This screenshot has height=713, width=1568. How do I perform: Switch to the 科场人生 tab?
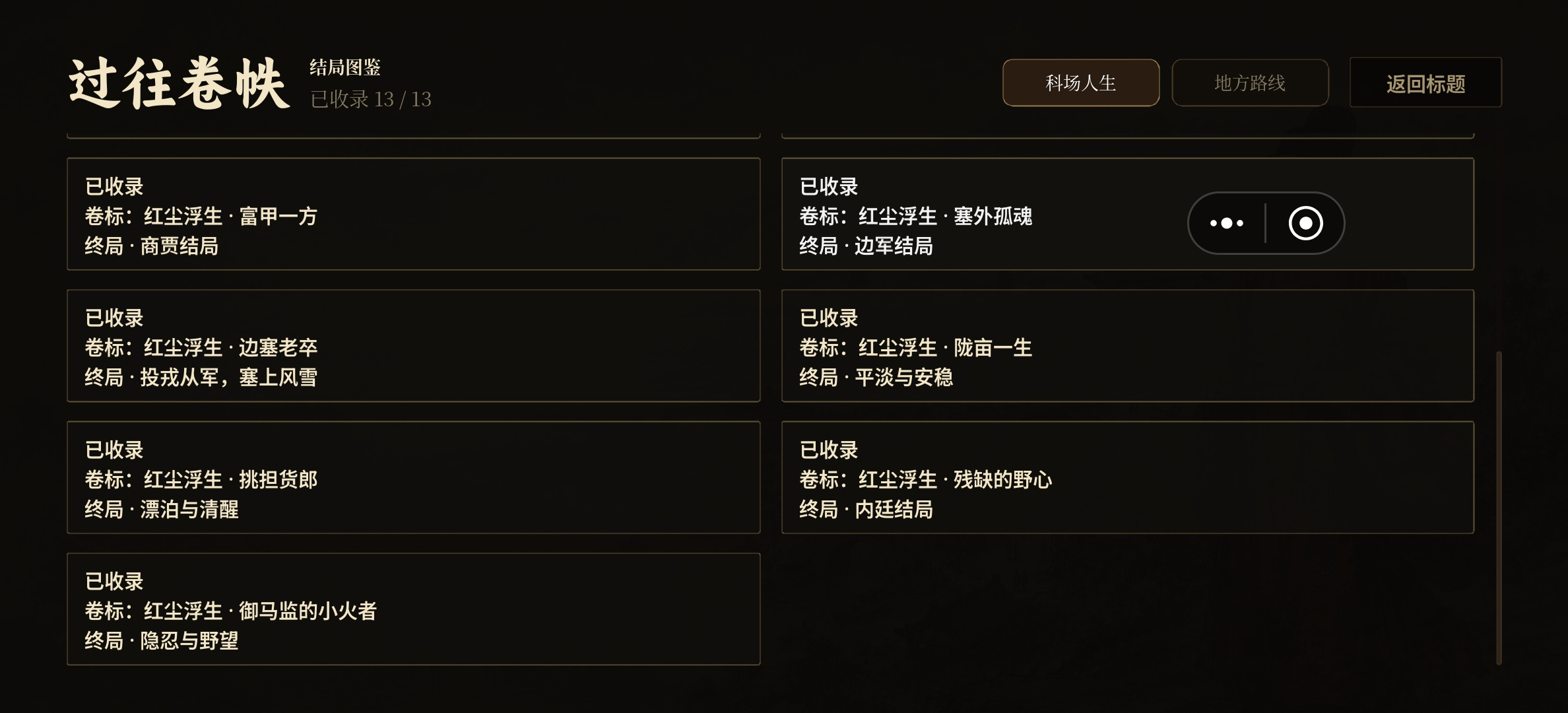point(1081,83)
